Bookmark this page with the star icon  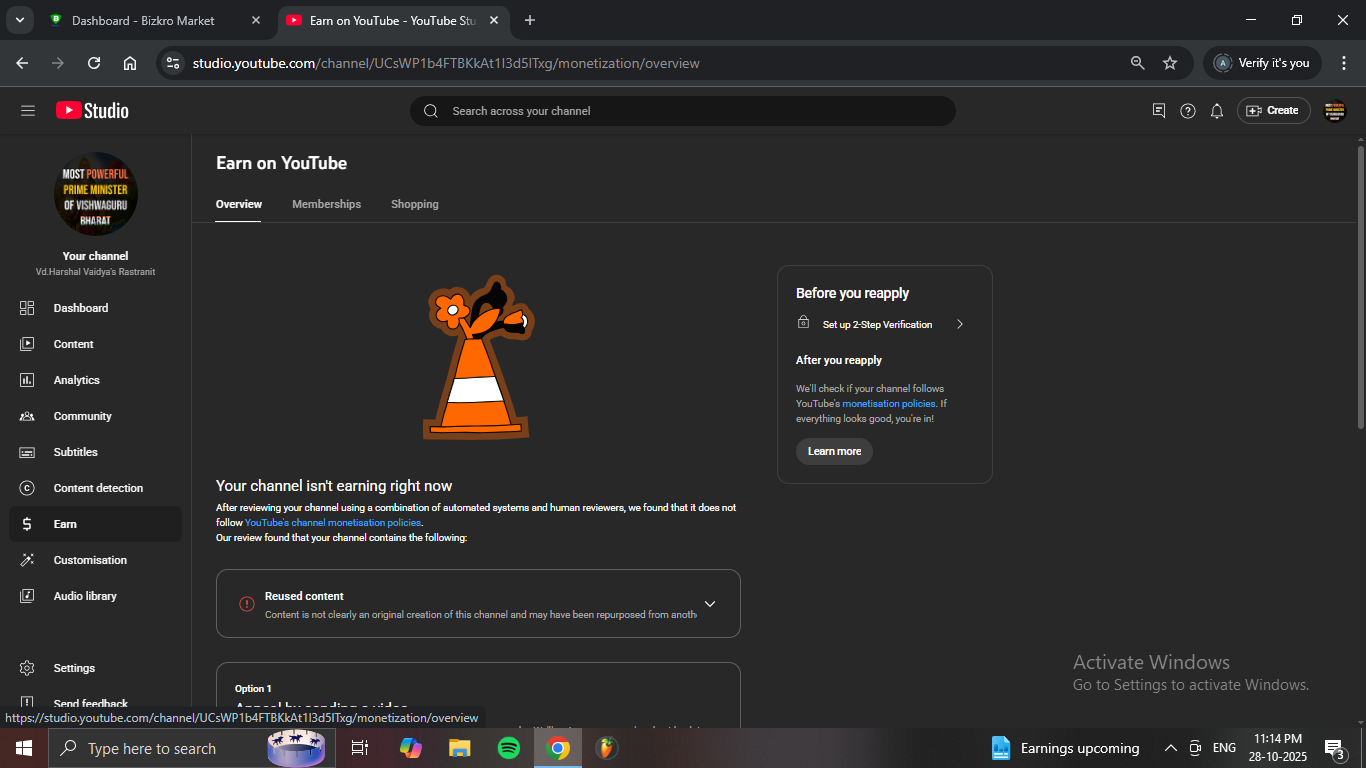point(1170,63)
